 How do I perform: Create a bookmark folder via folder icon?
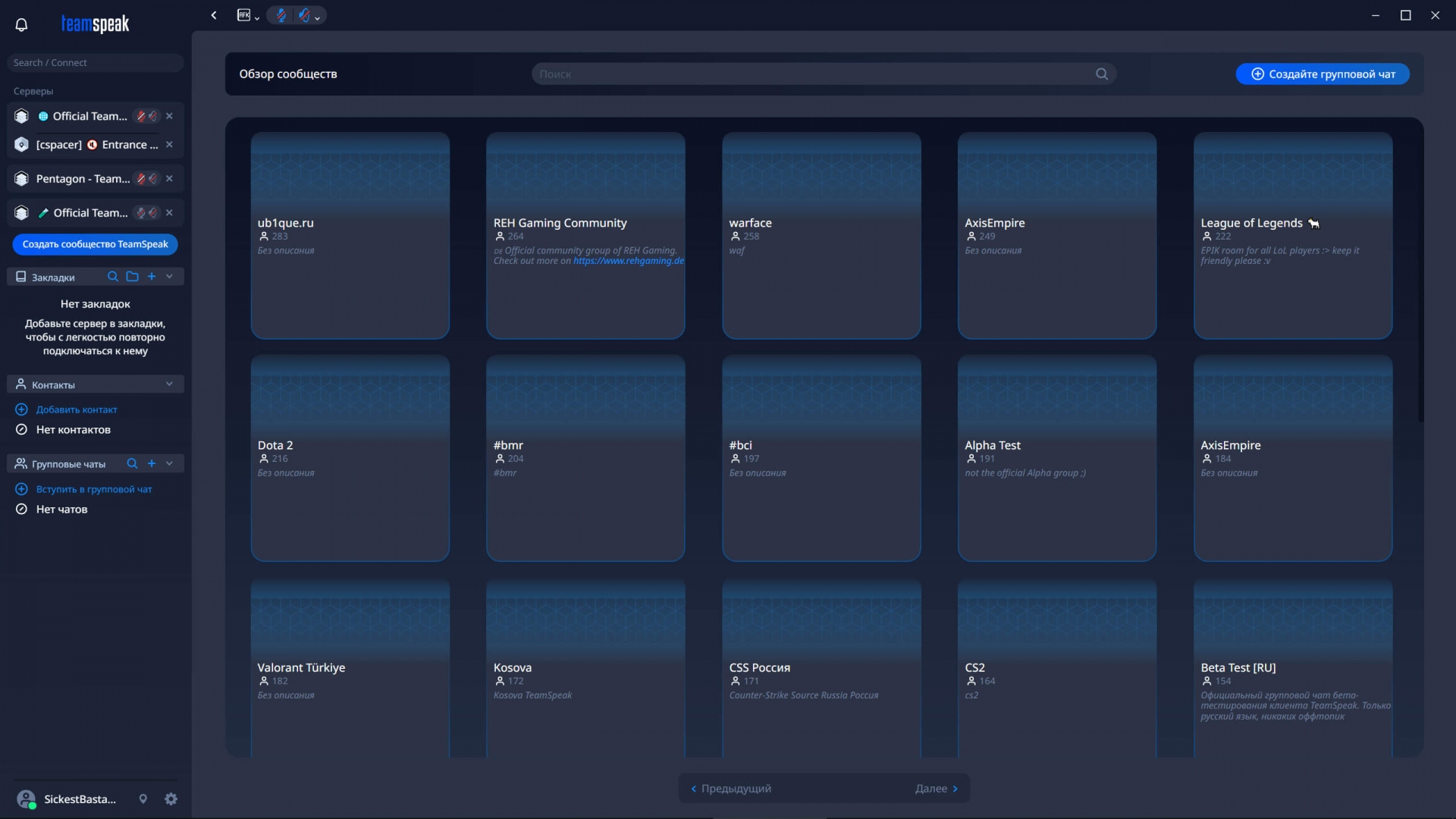click(x=132, y=277)
